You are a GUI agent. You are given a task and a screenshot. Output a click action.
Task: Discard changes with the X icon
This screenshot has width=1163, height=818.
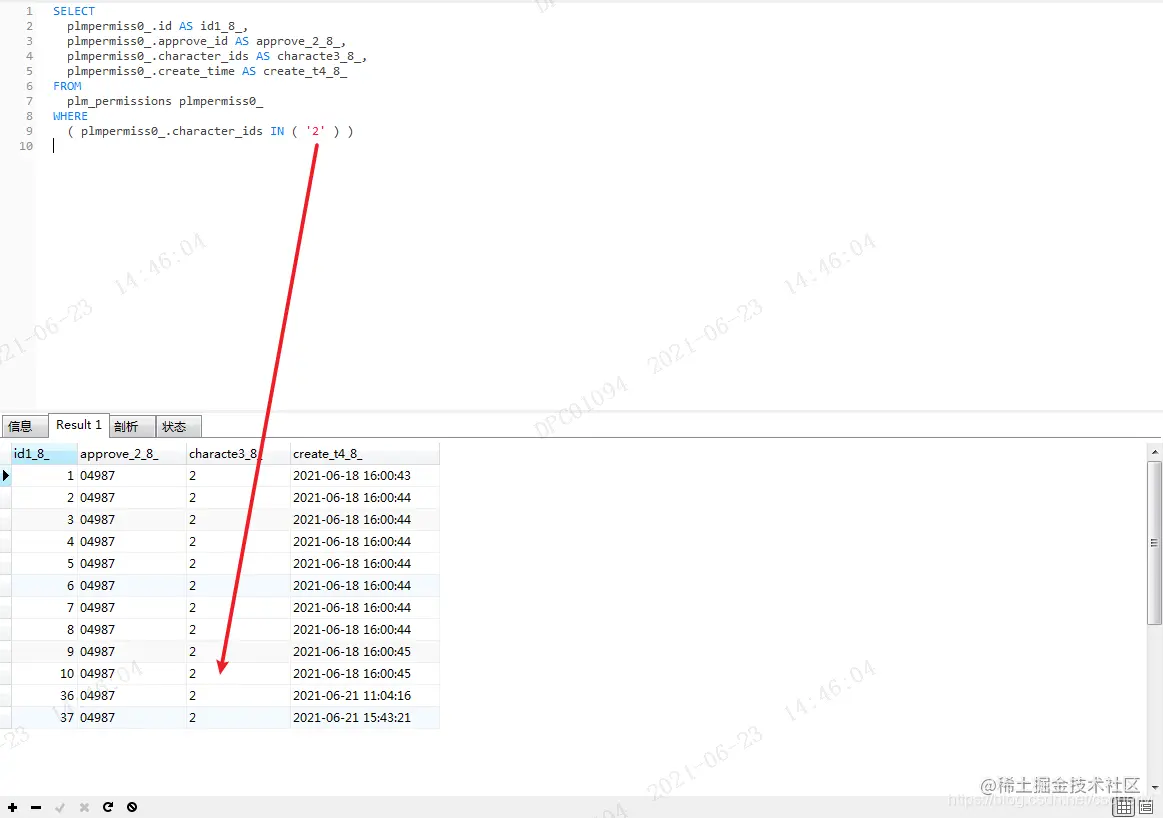point(84,807)
